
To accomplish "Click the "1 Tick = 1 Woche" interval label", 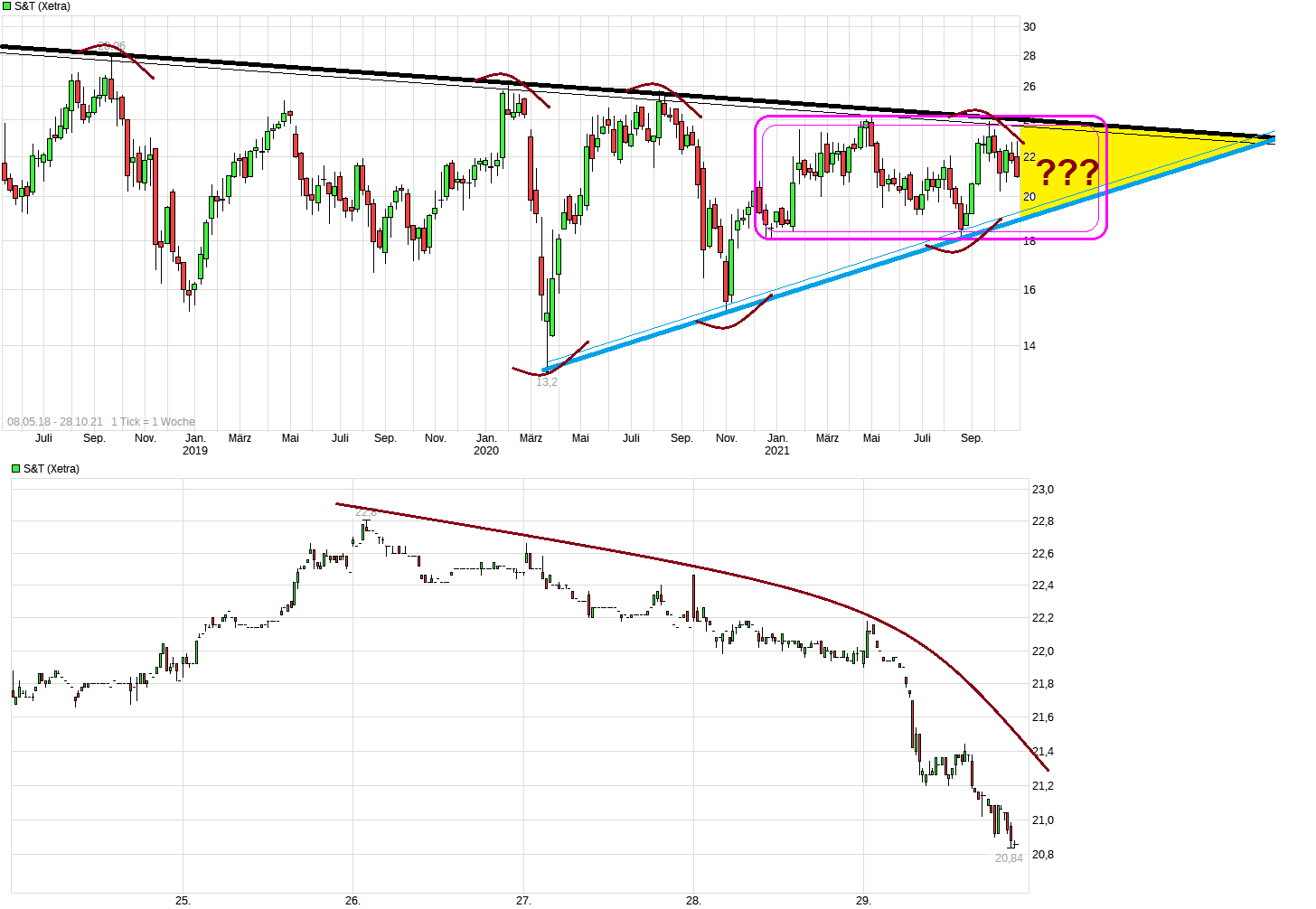I will [x=155, y=422].
